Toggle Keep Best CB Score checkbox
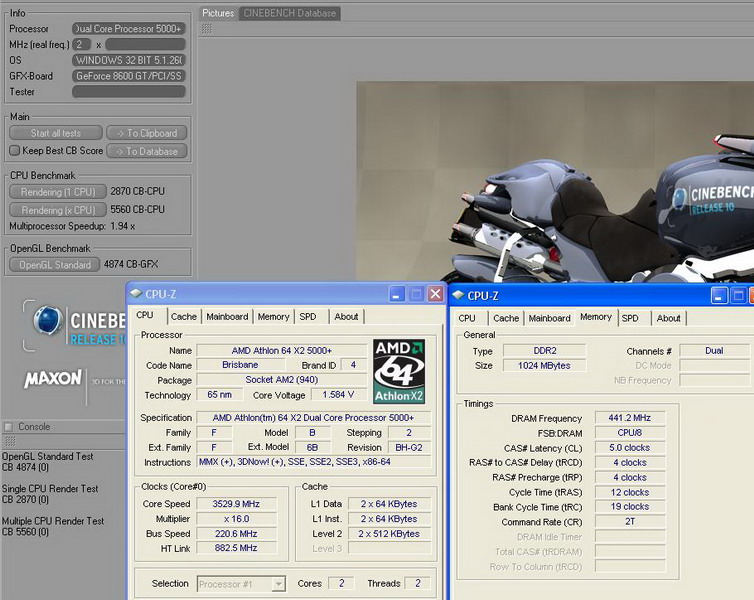The height and width of the screenshot is (600, 754). [x=15, y=150]
